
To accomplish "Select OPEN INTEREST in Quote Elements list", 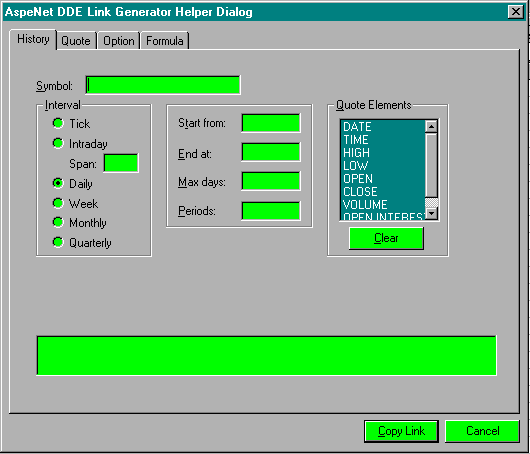I will pyautogui.click(x=383, y=216).
